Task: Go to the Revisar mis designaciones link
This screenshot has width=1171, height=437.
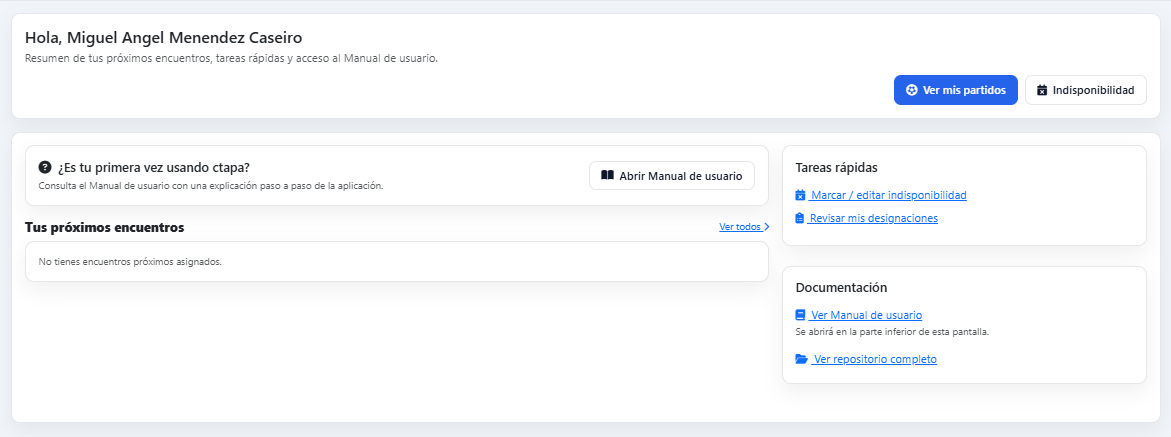Action: pyautogui.click(x=873, y=218)
